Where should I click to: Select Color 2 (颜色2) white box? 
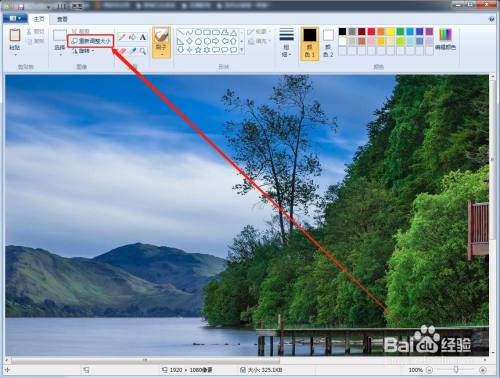328,43
